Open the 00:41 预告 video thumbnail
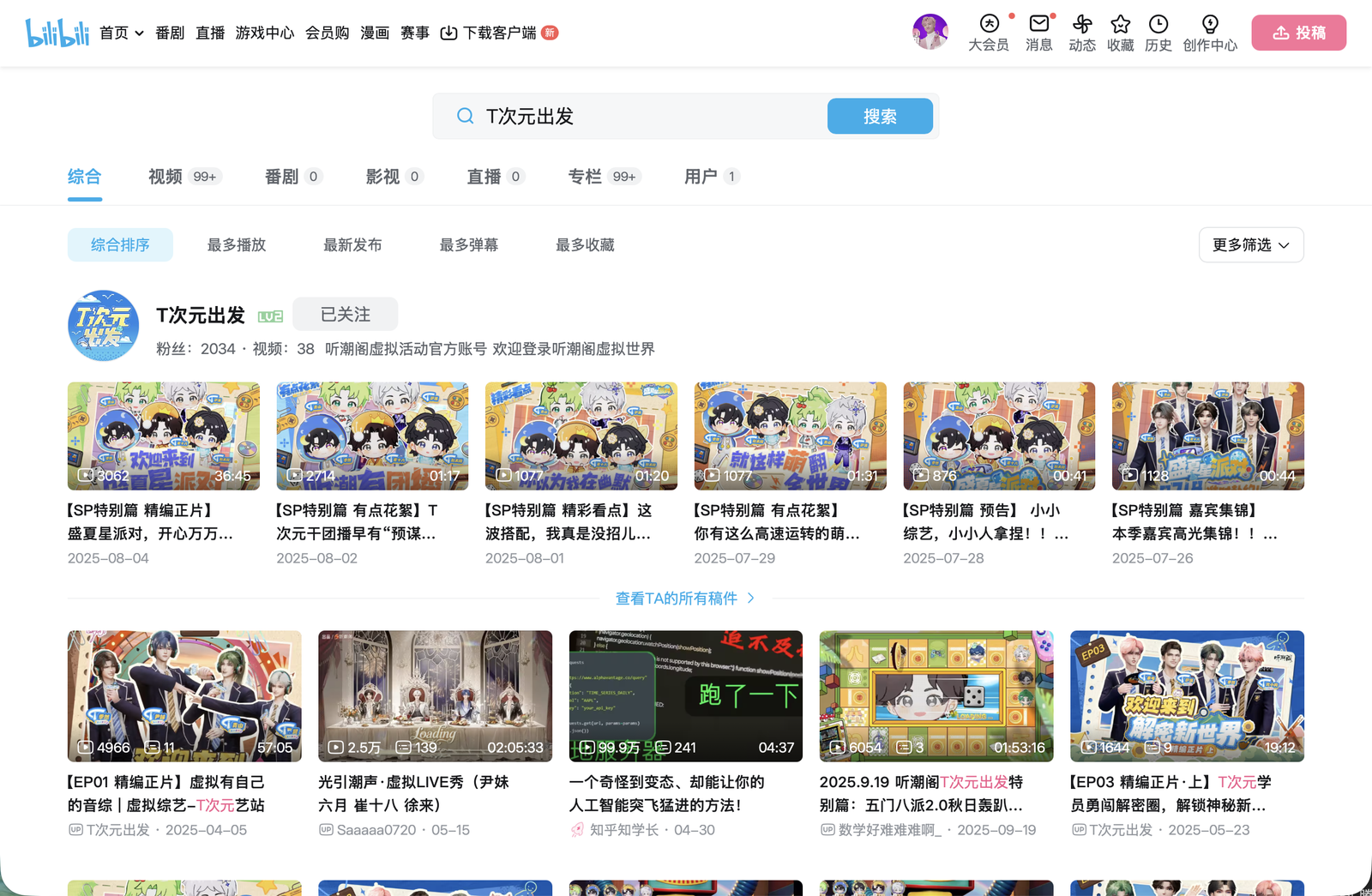The image size is (1372, 896). click(999, 436)
